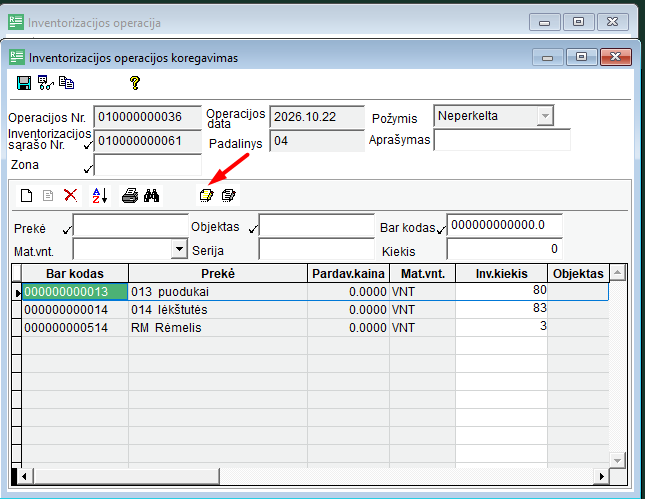Maximize the Inventorizacijos operacijos koregavimas window
Screen dimensions: 645x499
click(x=581, y=57)
